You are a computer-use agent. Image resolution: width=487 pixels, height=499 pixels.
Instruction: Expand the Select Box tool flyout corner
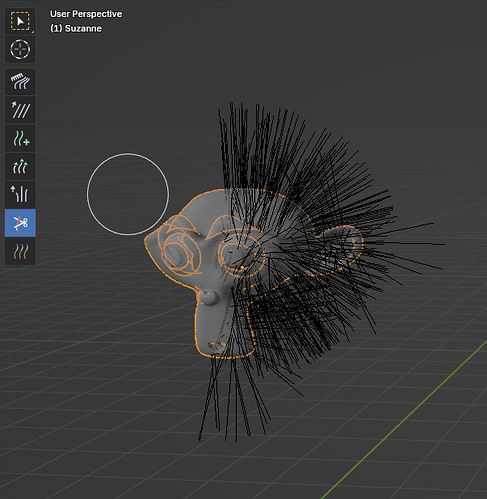(33, 32)
